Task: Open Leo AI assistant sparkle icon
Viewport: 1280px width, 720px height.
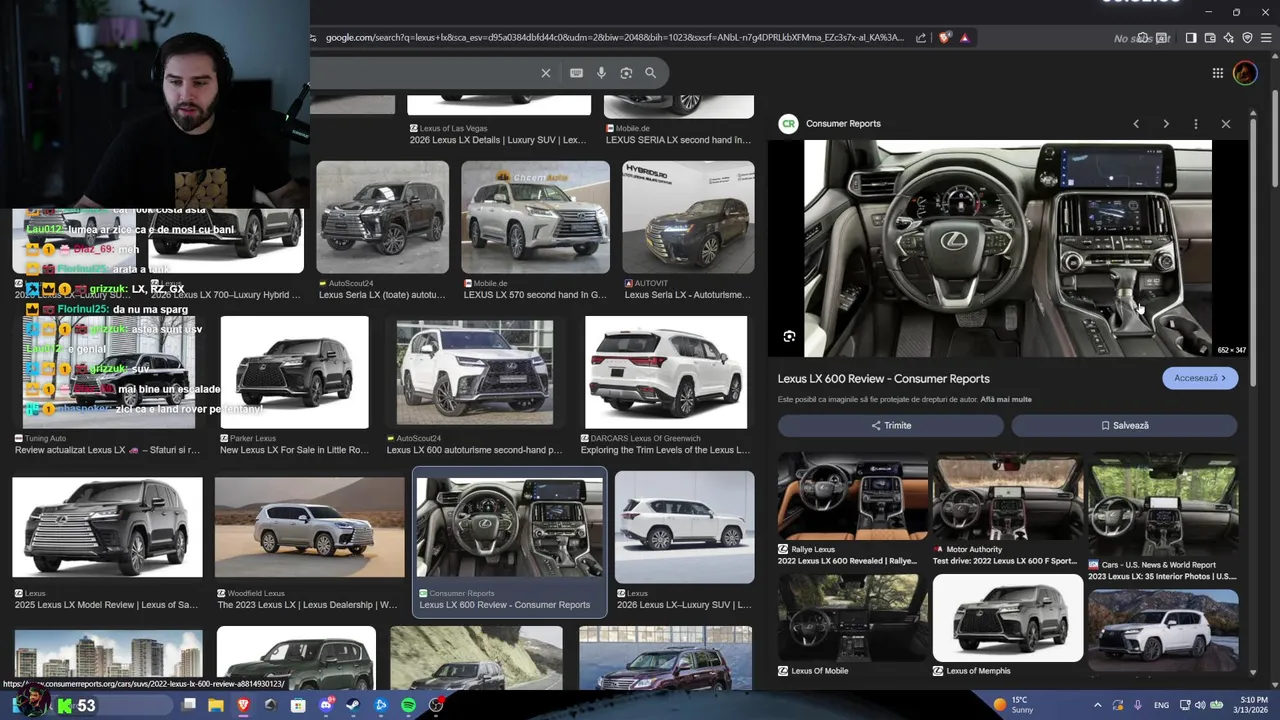Action: click(x=1229, y=38)
